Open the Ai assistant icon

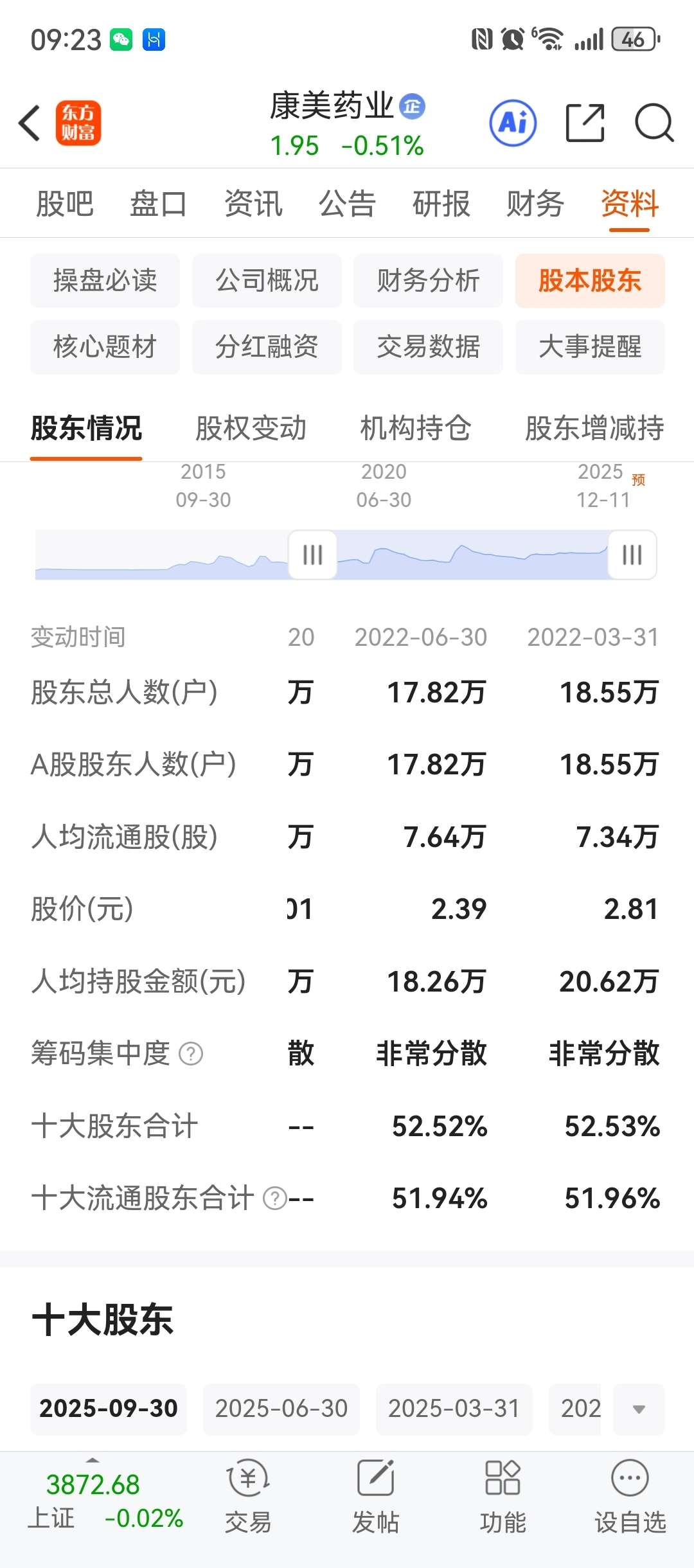coord(513,123)
